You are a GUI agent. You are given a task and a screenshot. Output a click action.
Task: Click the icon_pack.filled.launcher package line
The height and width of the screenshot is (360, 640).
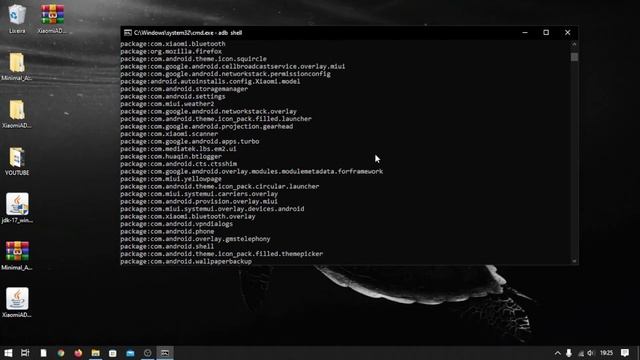(216, 119)
